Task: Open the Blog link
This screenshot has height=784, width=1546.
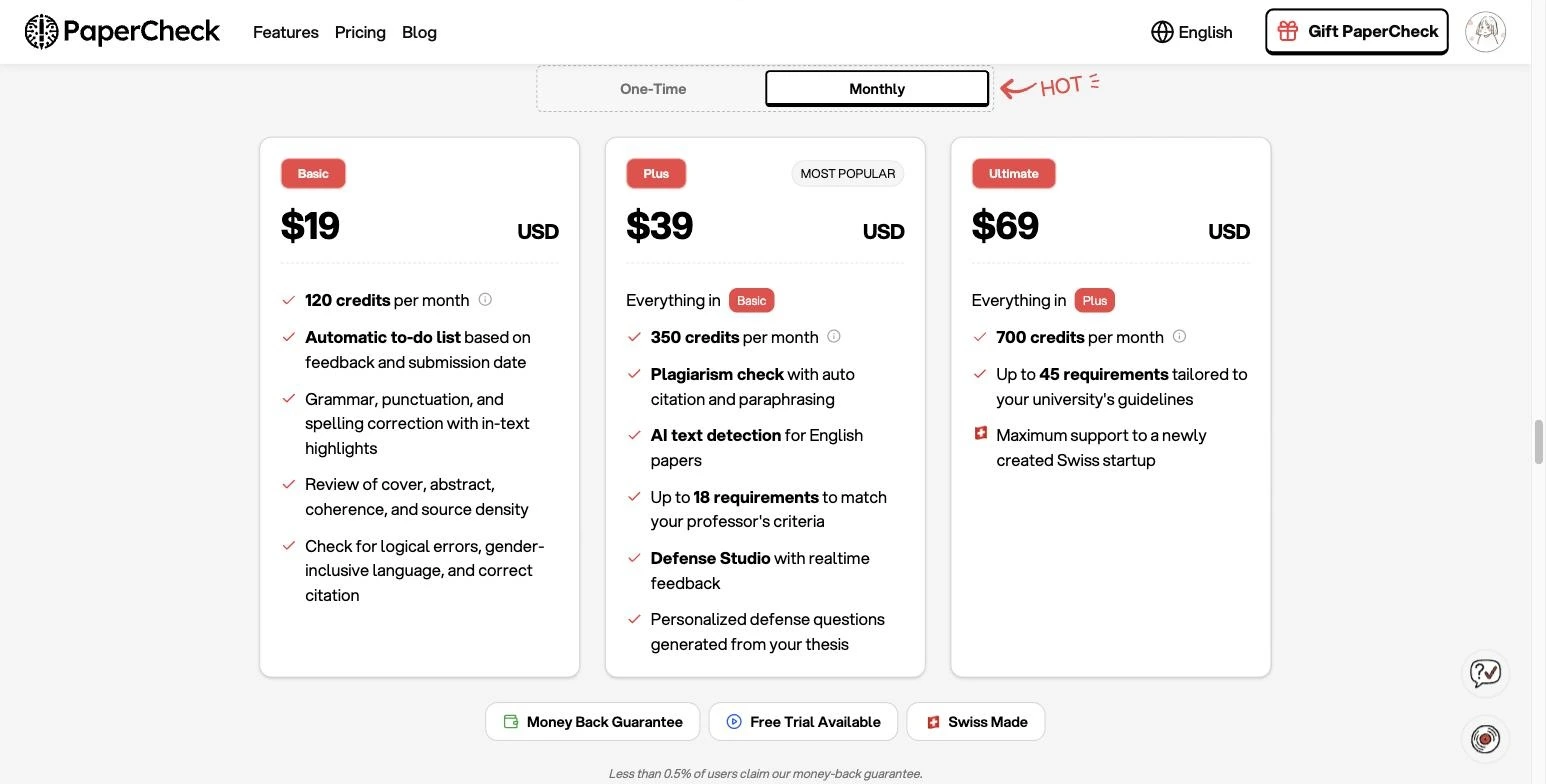Action: (419, 32)
